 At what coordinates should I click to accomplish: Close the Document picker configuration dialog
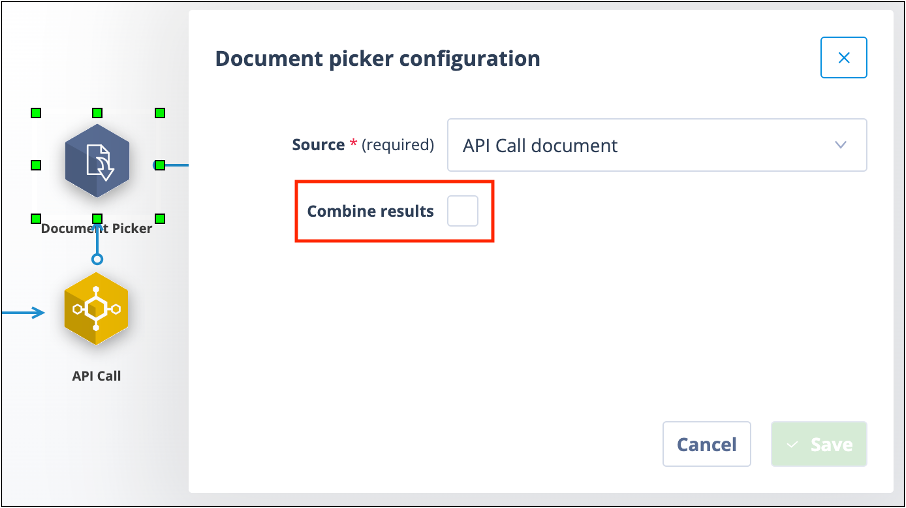844,58
